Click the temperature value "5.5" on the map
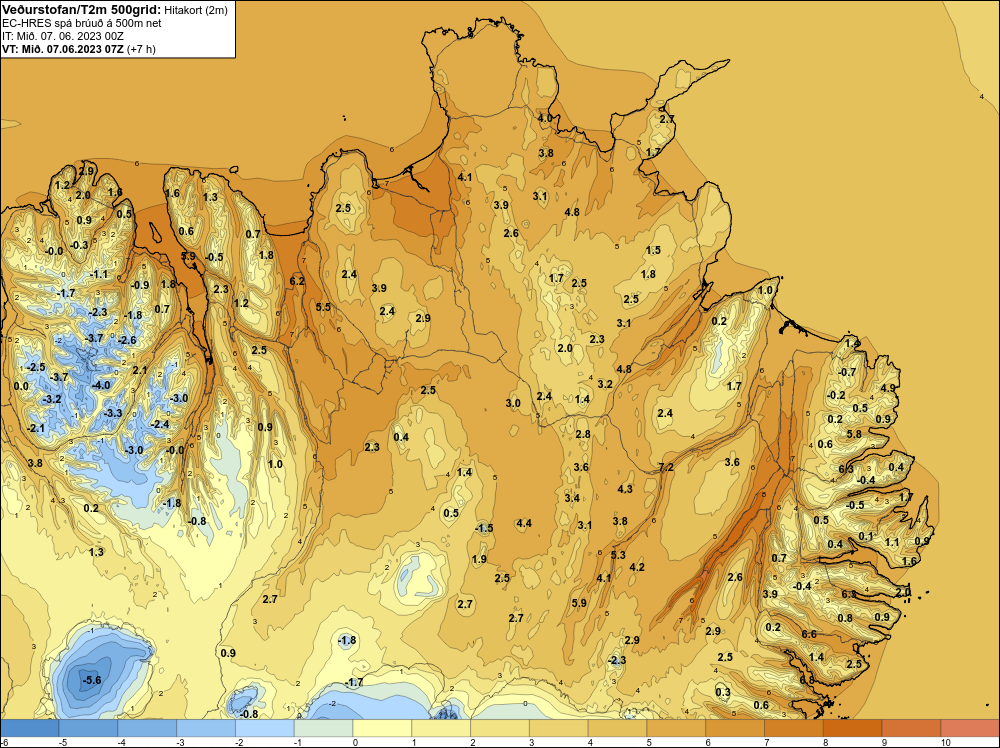The image size is (1000, 748). [323, 307]
